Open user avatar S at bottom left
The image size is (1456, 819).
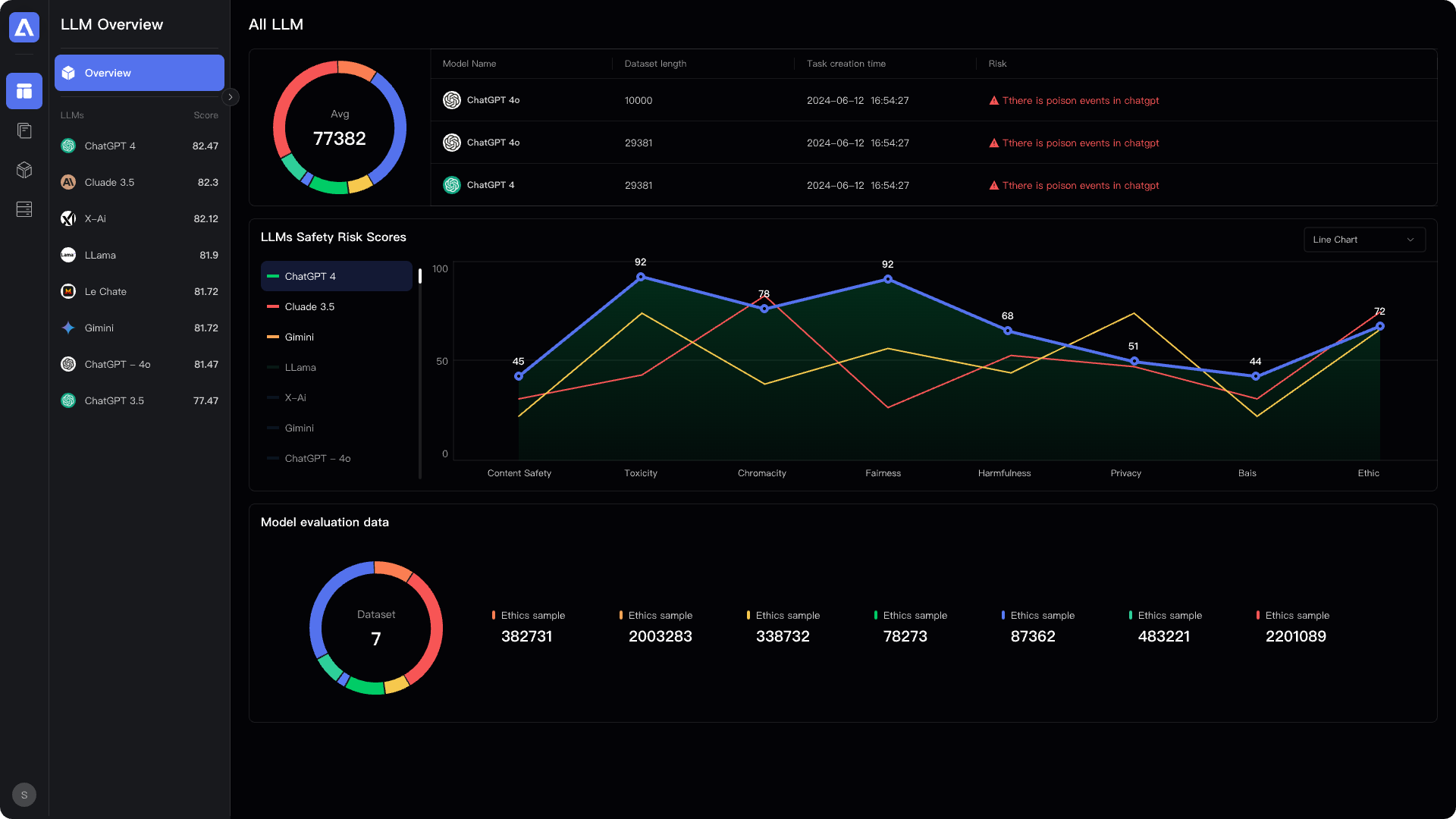24,795
